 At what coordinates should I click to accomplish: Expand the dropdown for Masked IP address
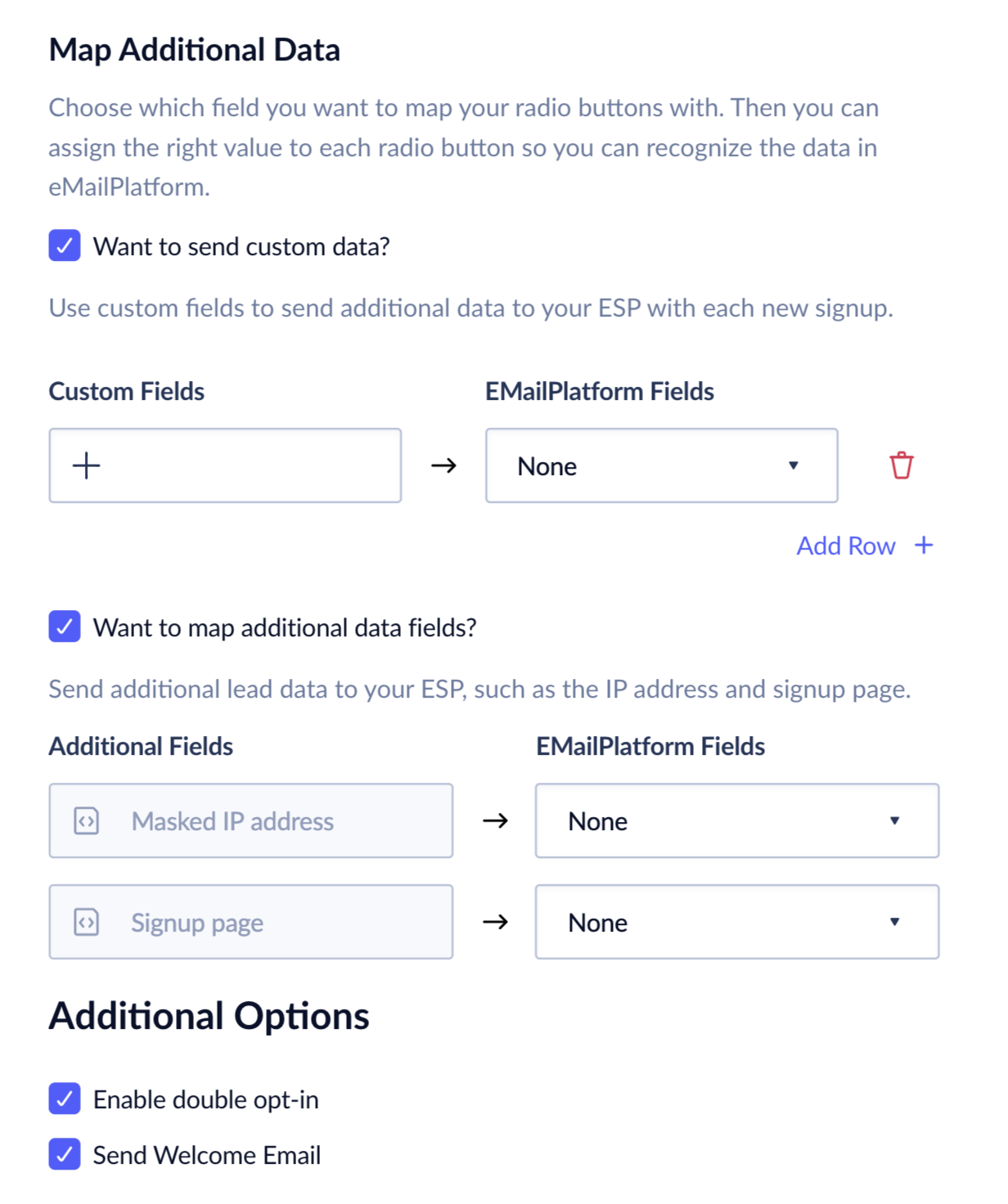[736, 820]
